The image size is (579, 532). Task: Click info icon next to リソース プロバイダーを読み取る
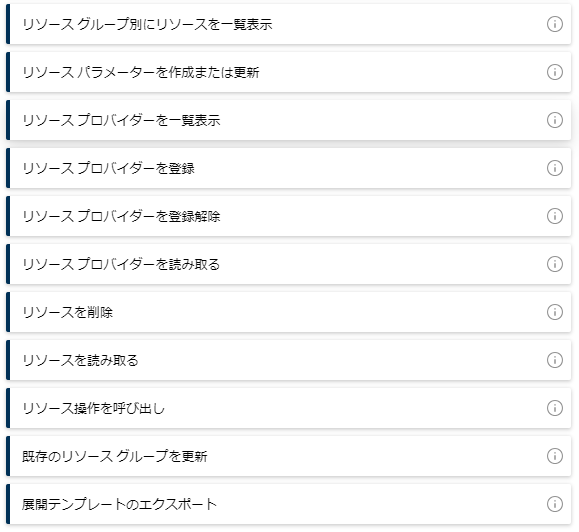pyautogui.click(x=554, y=264)
